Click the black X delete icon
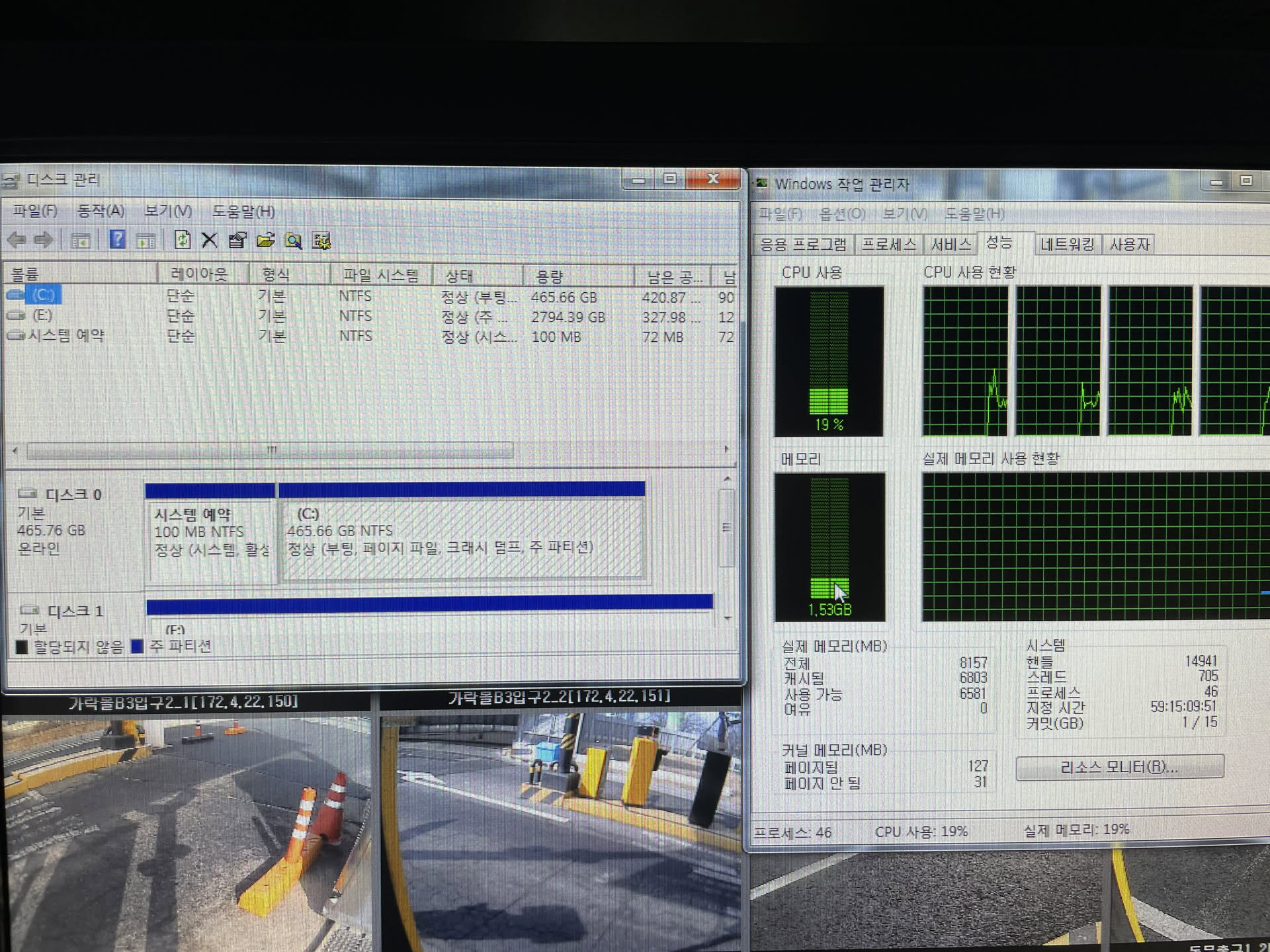The image size is (1270, 952). pyautogui.click(x=209, y=240)
